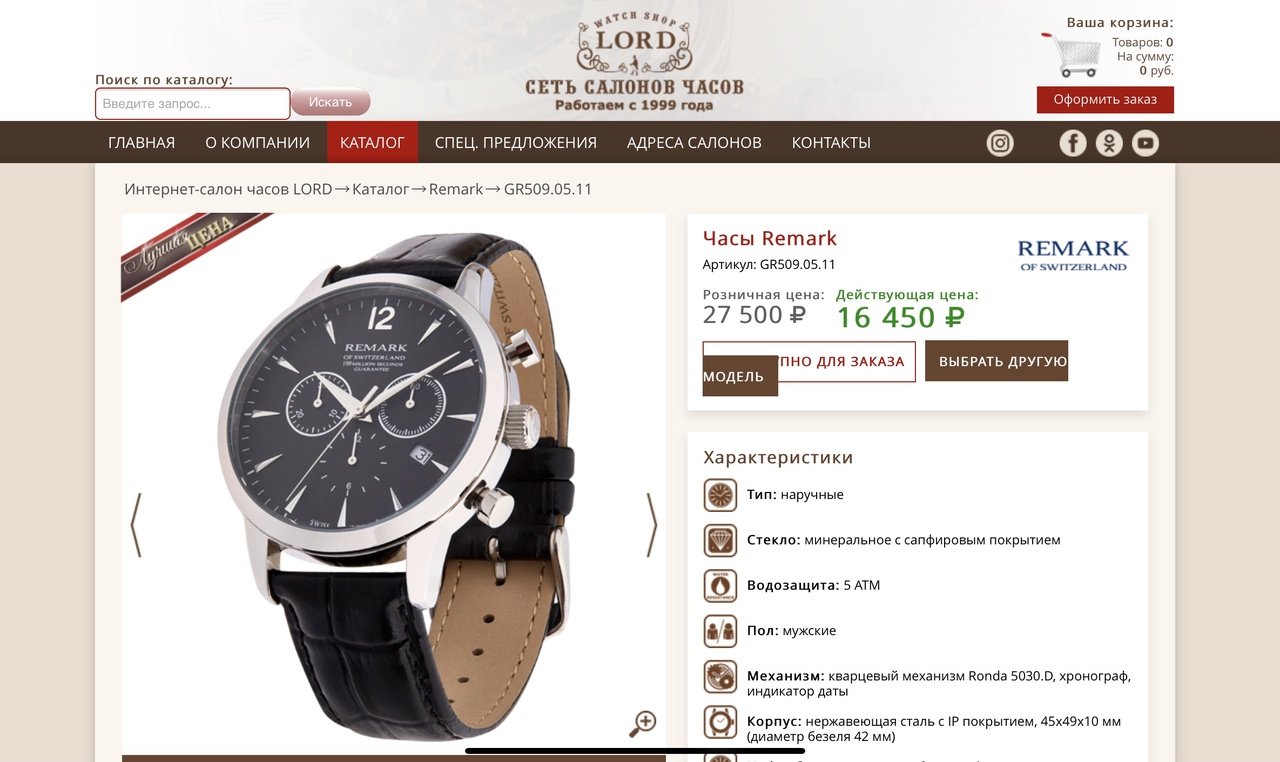This screenshot has height=762, width=1280.
Task: Click the magnifier zoom icon on watch photo
Action: tap(642, 723)
